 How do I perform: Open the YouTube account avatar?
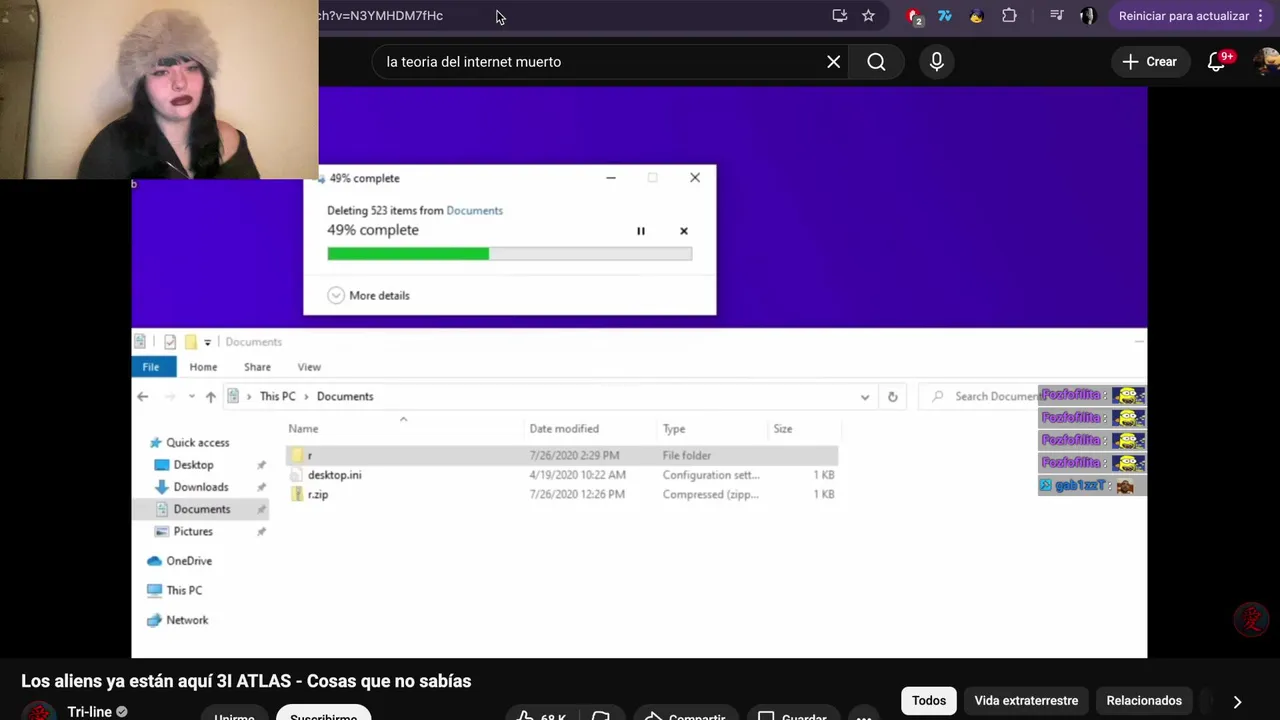pos(1266,62)
